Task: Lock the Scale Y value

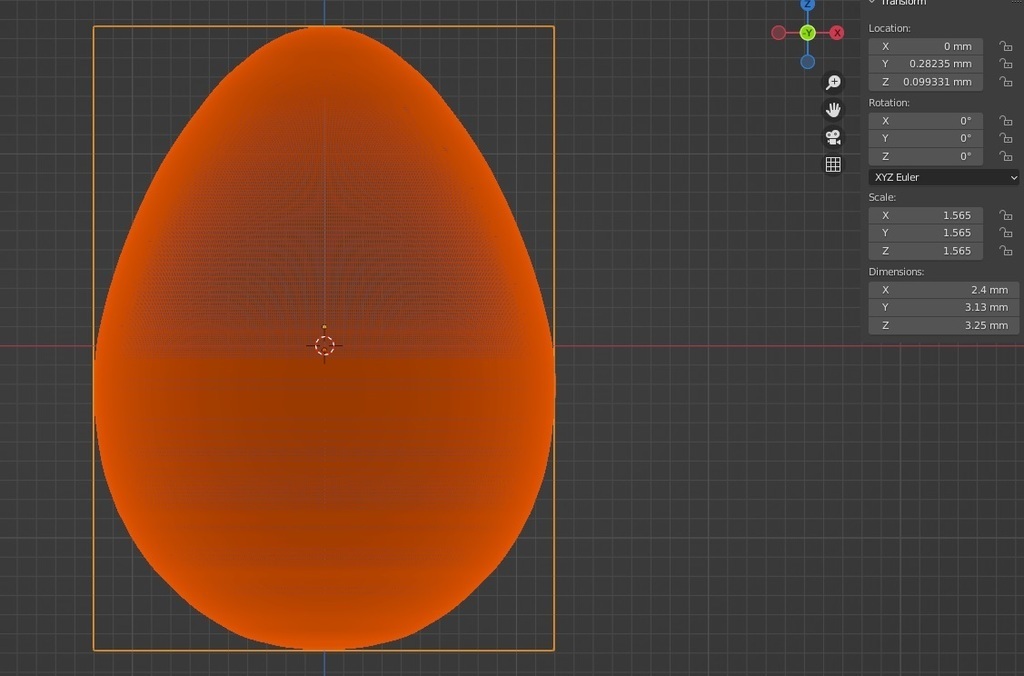Action: point(1006,233)
